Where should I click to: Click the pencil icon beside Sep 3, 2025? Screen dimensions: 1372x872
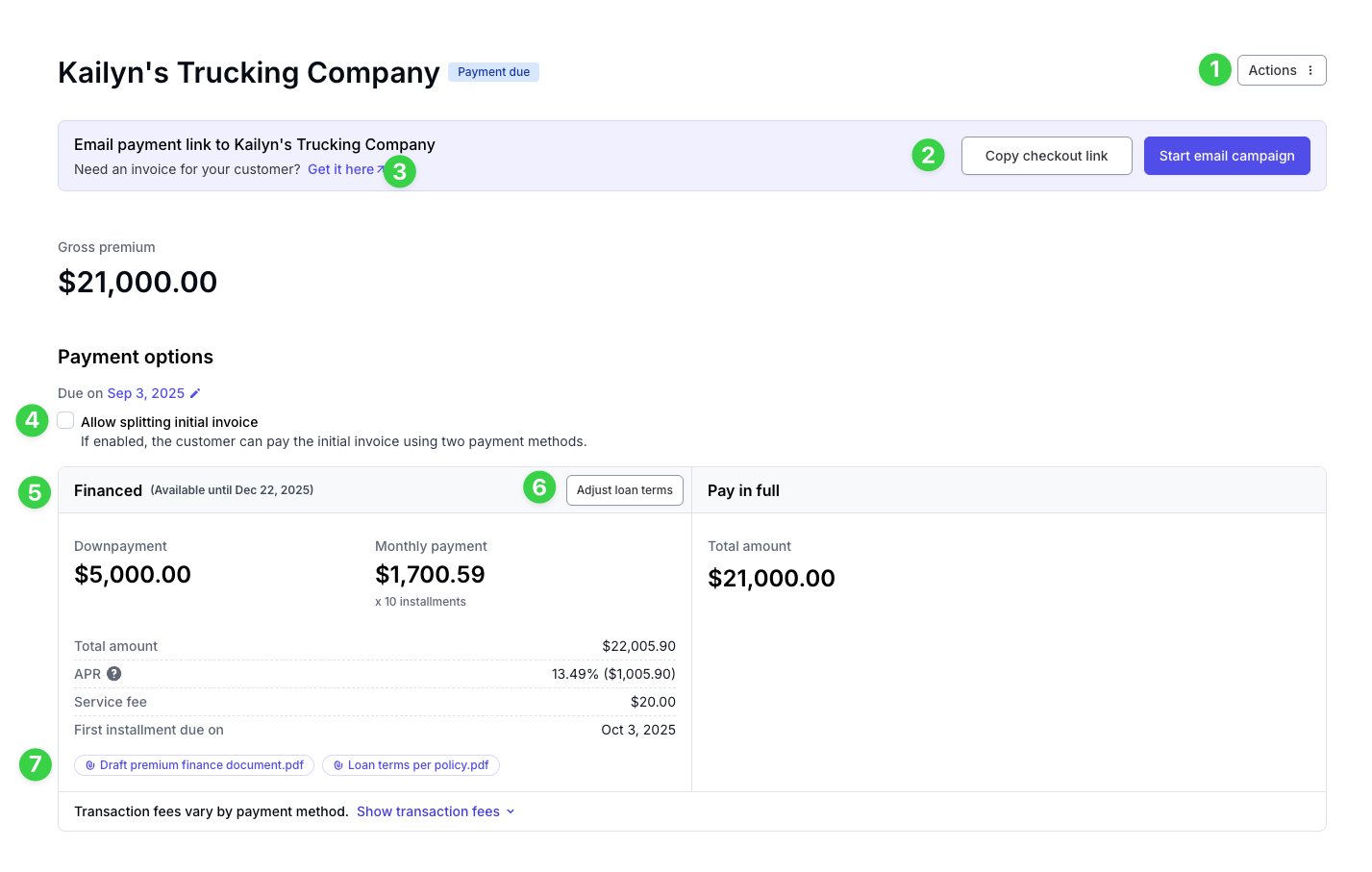coord(195,393)
